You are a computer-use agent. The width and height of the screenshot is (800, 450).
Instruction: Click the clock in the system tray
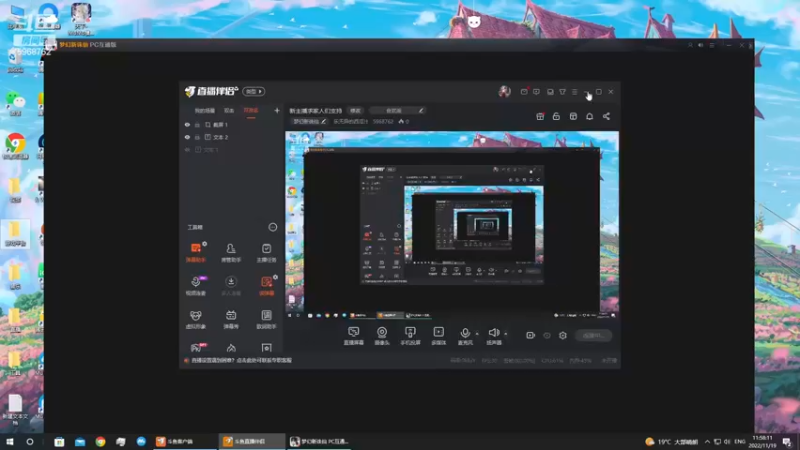point(762,441)
